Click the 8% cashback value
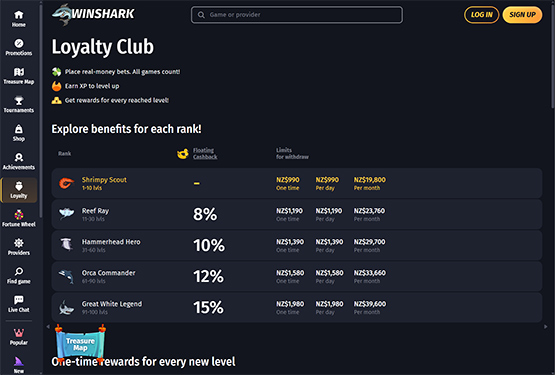This screenshot has width=555, height=375. click(205, 214)
